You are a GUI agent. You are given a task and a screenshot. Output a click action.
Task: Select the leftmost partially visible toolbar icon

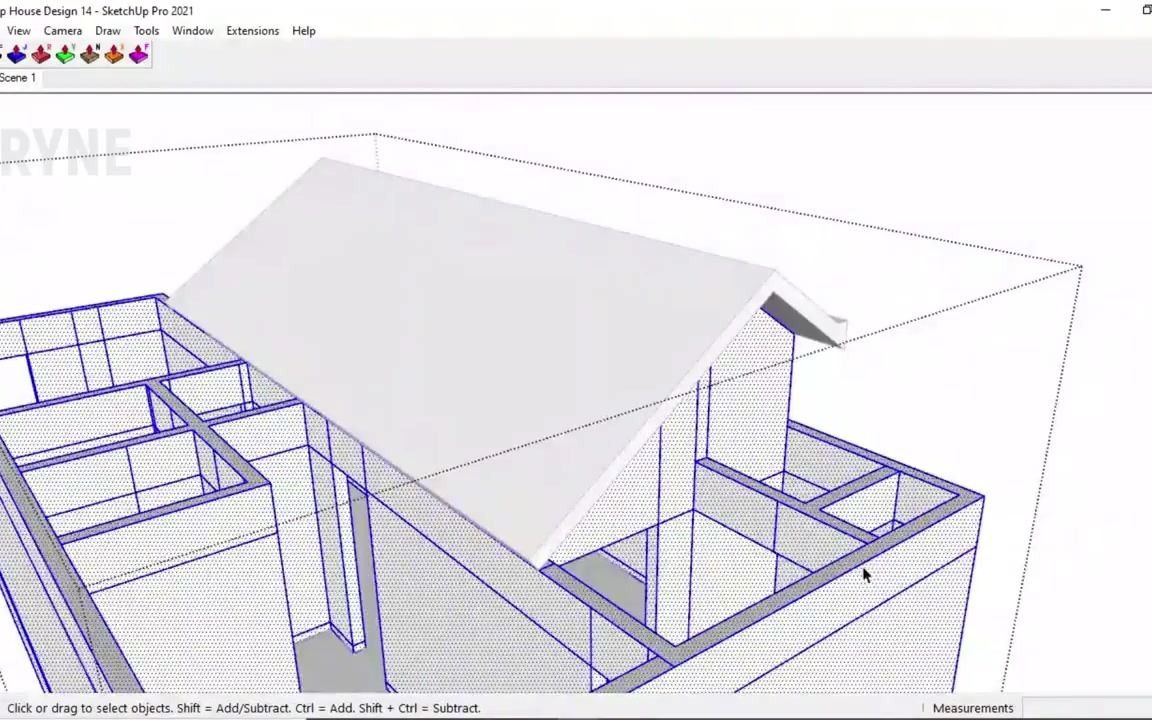[2, 56]
